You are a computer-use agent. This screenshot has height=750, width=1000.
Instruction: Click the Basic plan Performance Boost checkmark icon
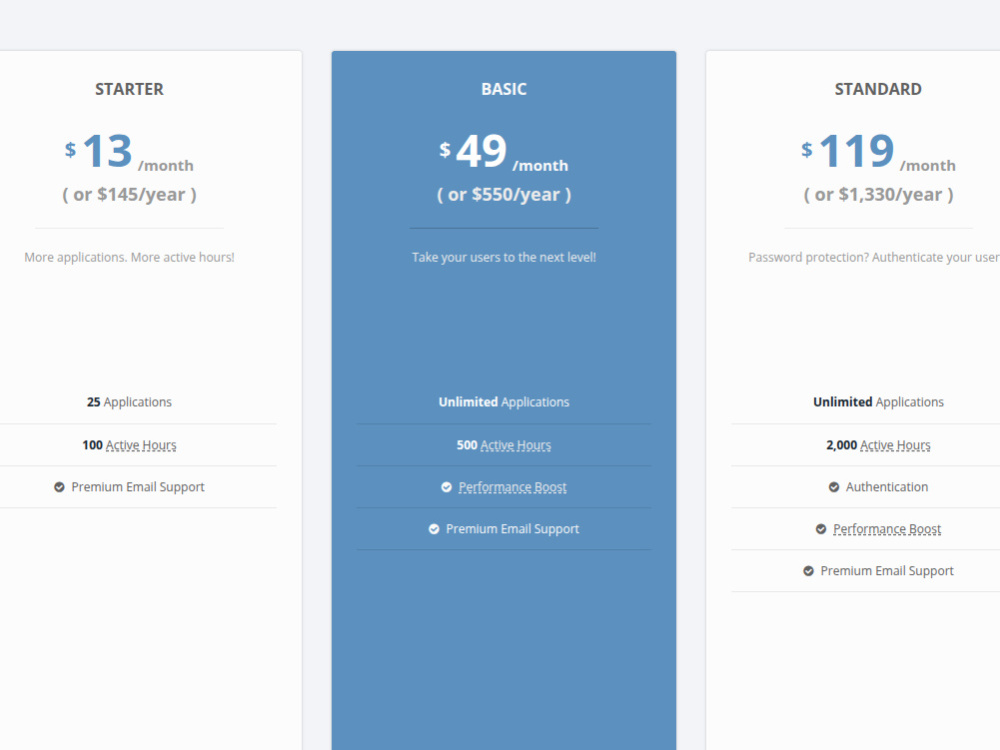[446, 487]
